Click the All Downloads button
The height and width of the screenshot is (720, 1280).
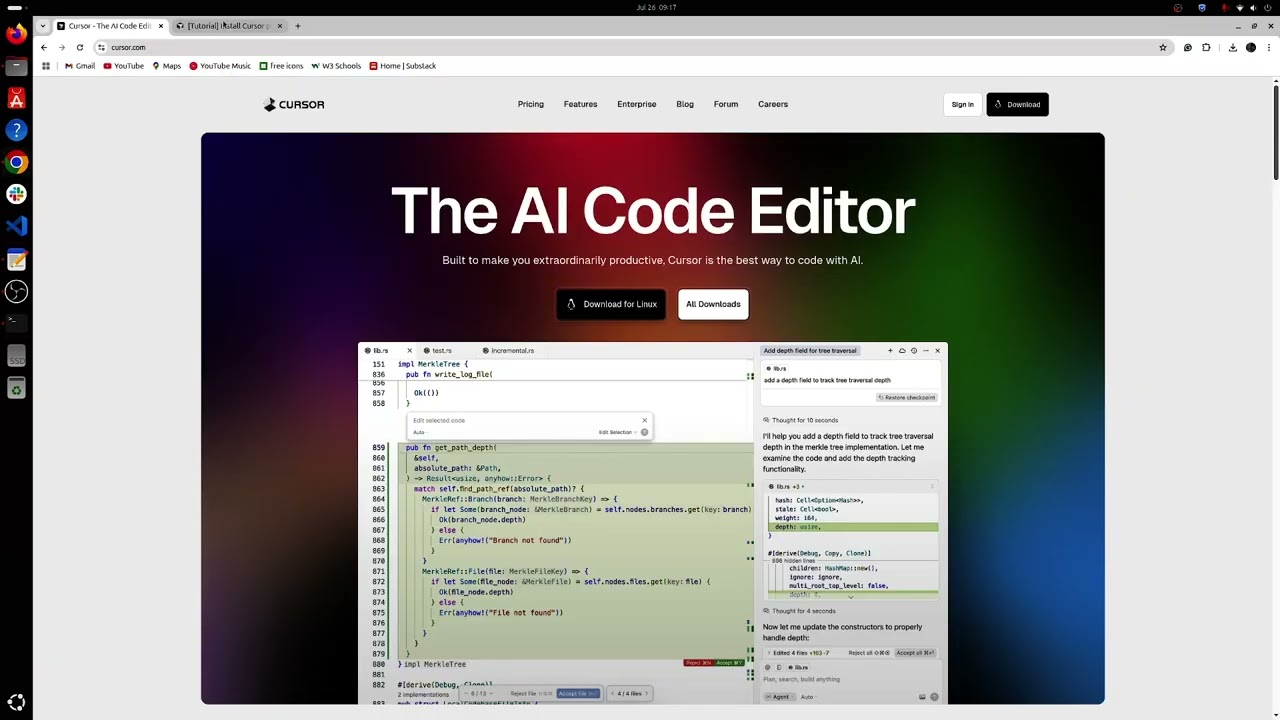point(713,304)
